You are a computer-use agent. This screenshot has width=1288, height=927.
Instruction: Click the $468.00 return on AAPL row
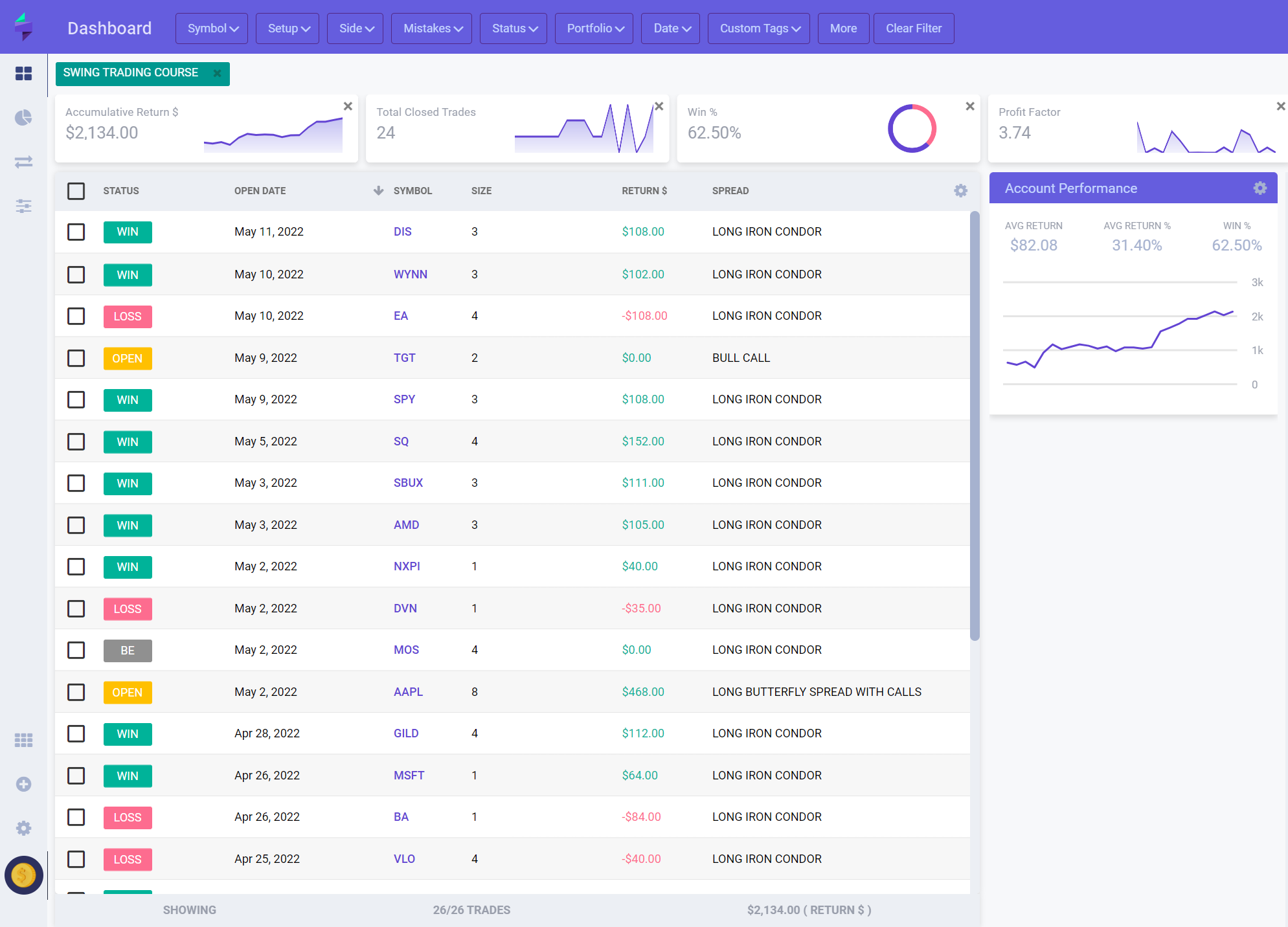tap(643, 692)
